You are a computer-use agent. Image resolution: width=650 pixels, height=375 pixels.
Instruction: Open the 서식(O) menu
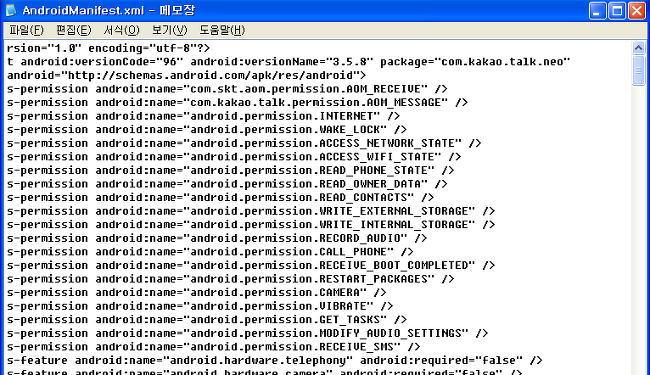(x=121, y=30)
